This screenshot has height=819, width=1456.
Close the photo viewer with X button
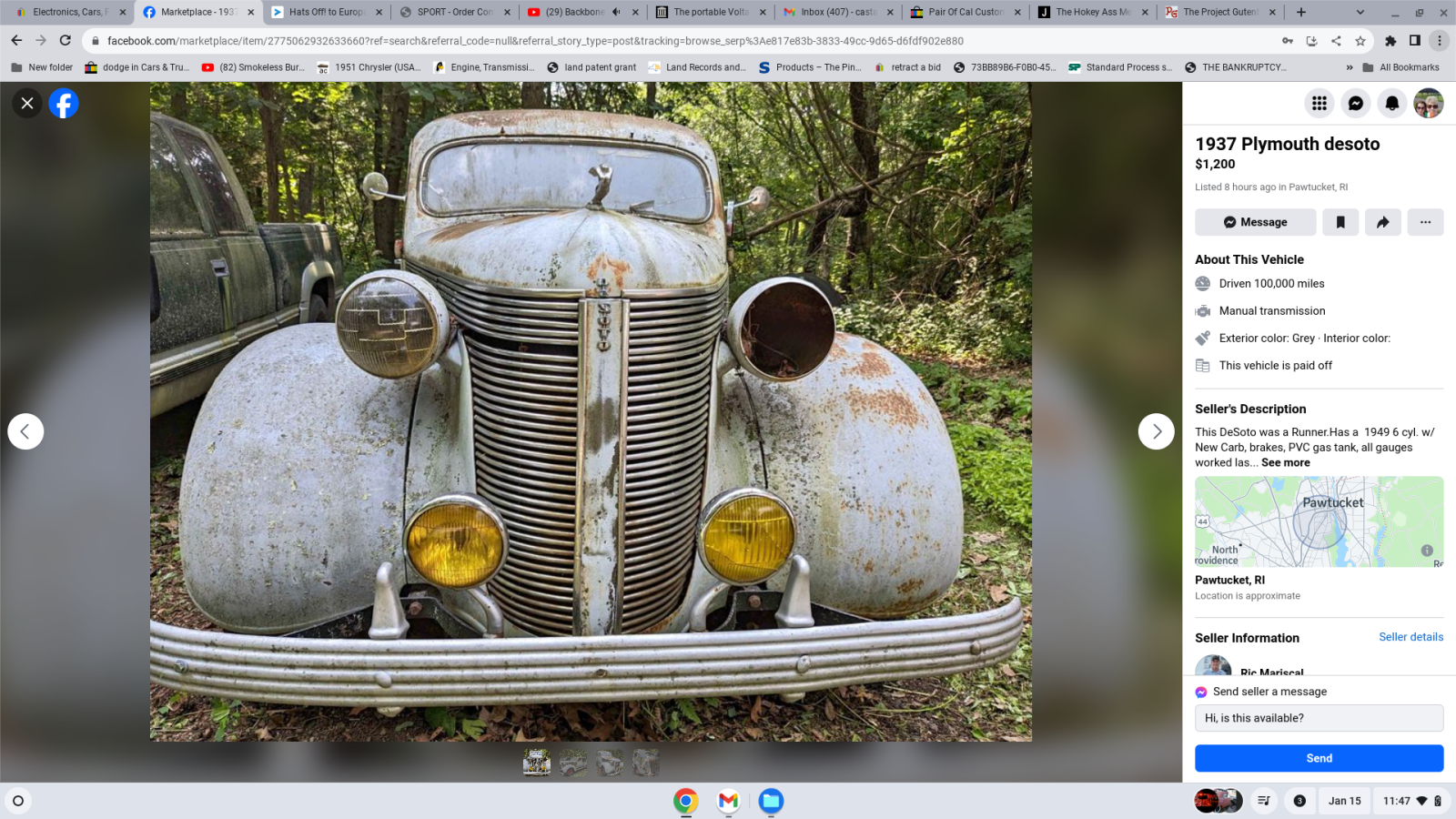click(x=27, y=104)
